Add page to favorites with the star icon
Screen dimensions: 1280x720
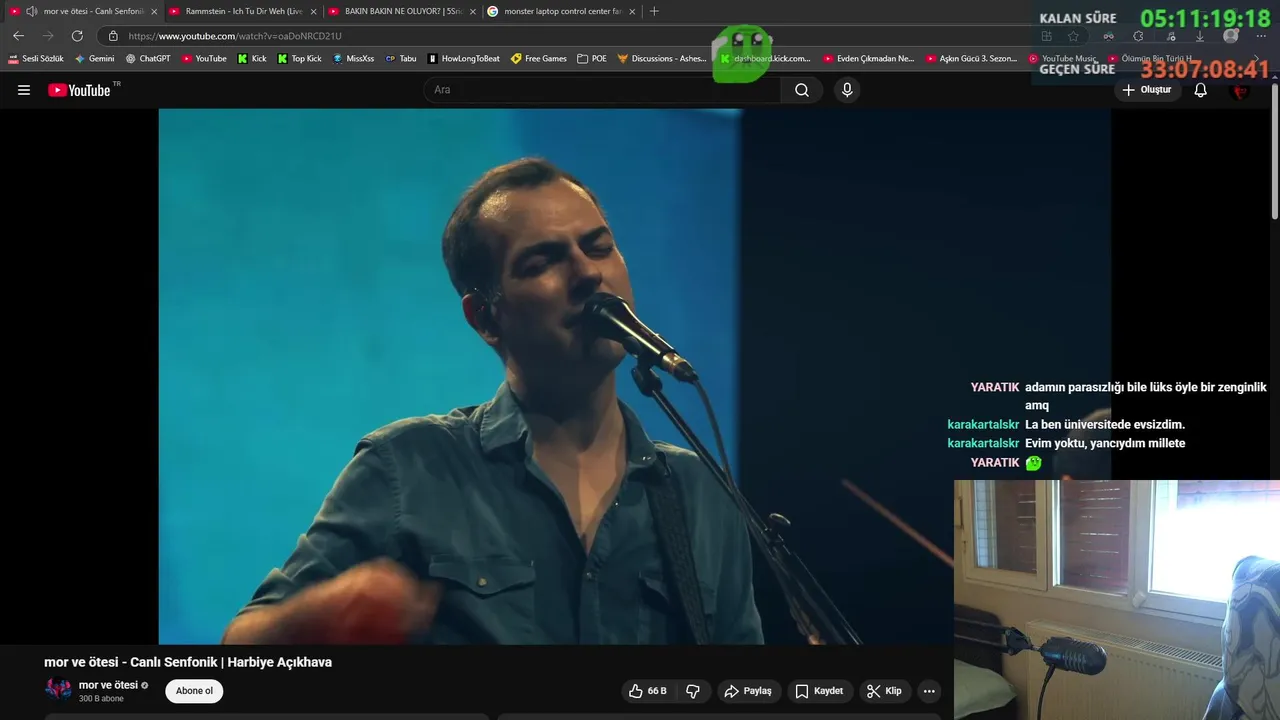(1073, 36)
